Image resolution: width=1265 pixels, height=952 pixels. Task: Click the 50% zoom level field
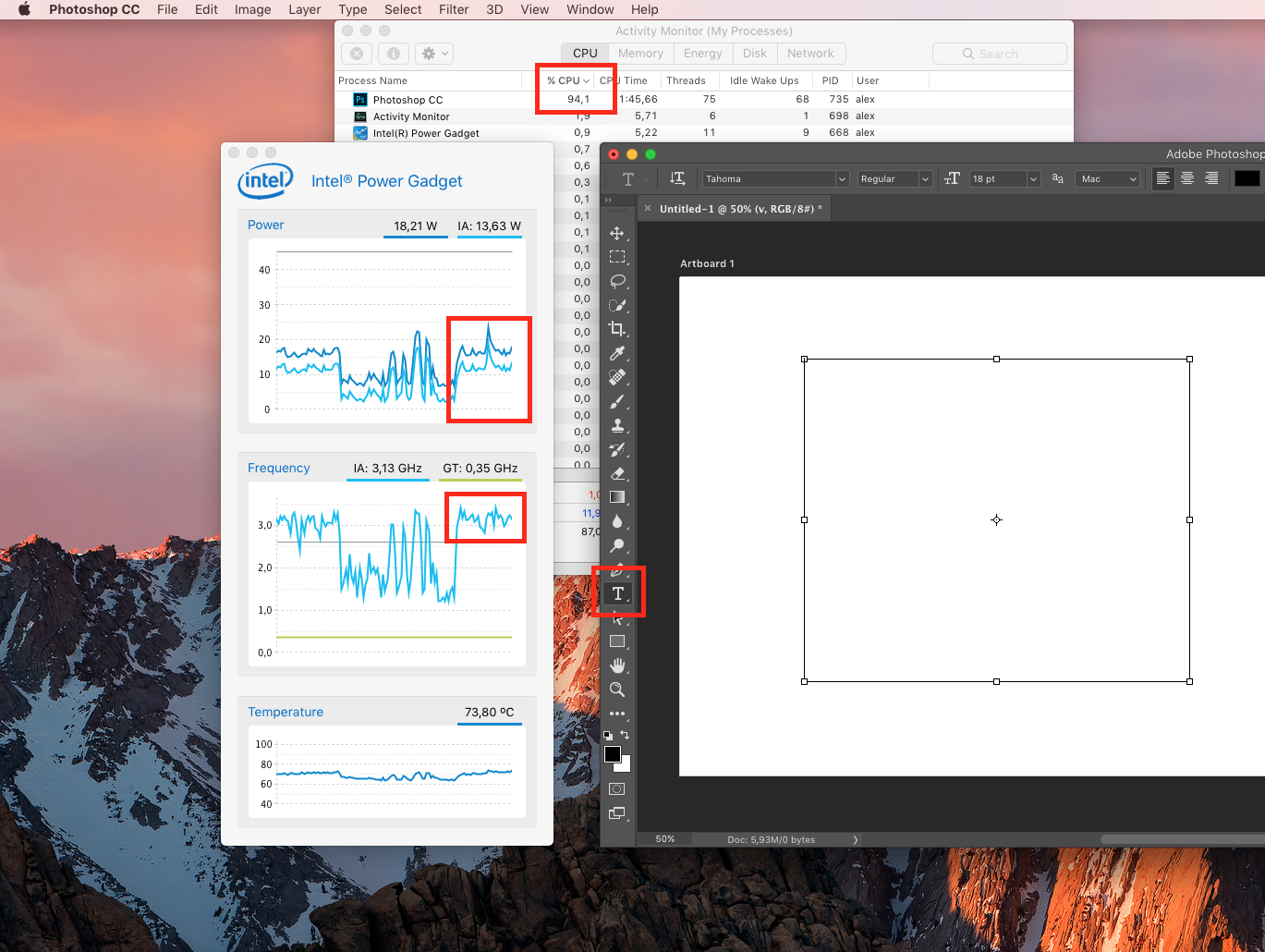pos(665,839)
